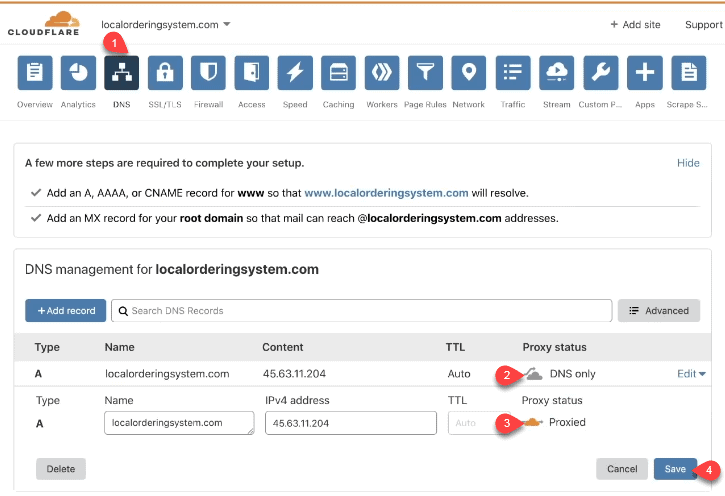725x496 pixels.
Task: Expand the Edit dropdown on A record
Action: pos(691,374)
